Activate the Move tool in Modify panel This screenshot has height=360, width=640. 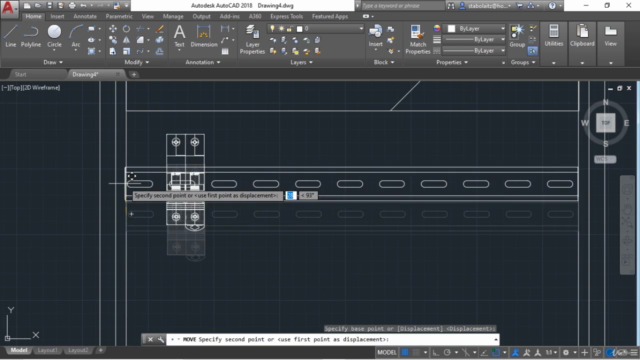tap(113, 29)
